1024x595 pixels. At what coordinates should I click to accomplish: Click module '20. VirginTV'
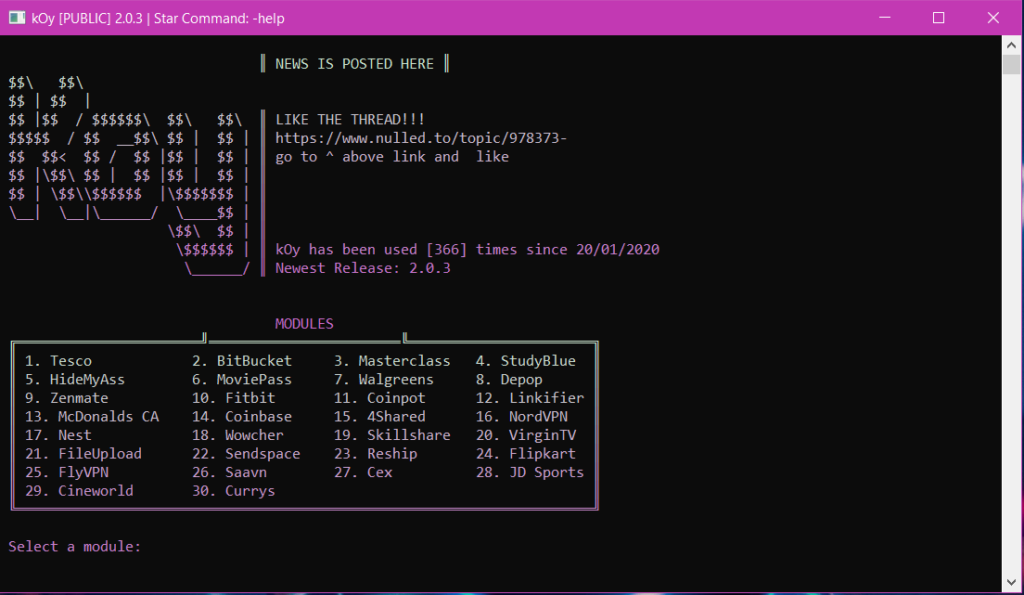[x=526, y=435]
